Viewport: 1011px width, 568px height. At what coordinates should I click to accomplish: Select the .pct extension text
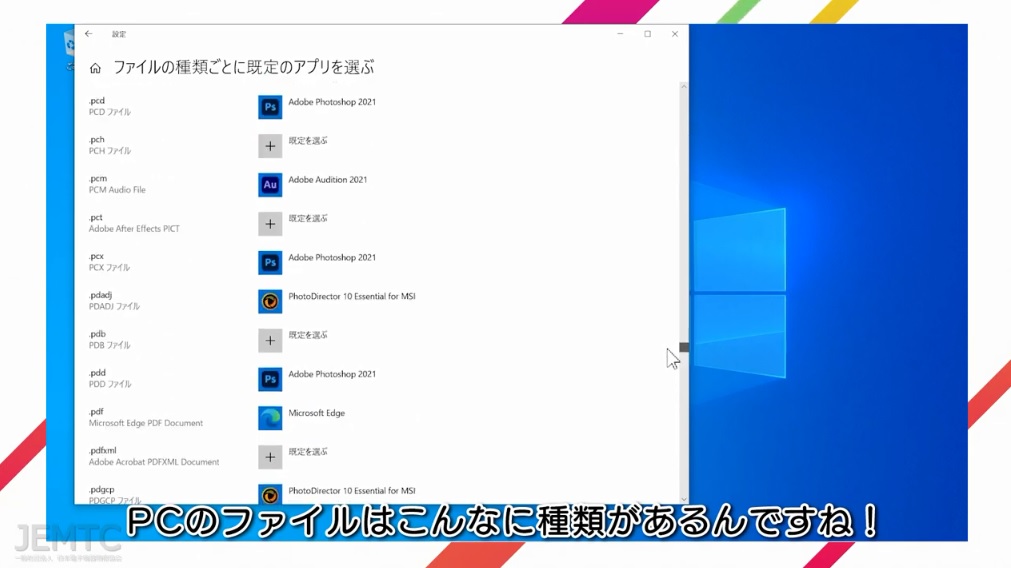[96, 217]
